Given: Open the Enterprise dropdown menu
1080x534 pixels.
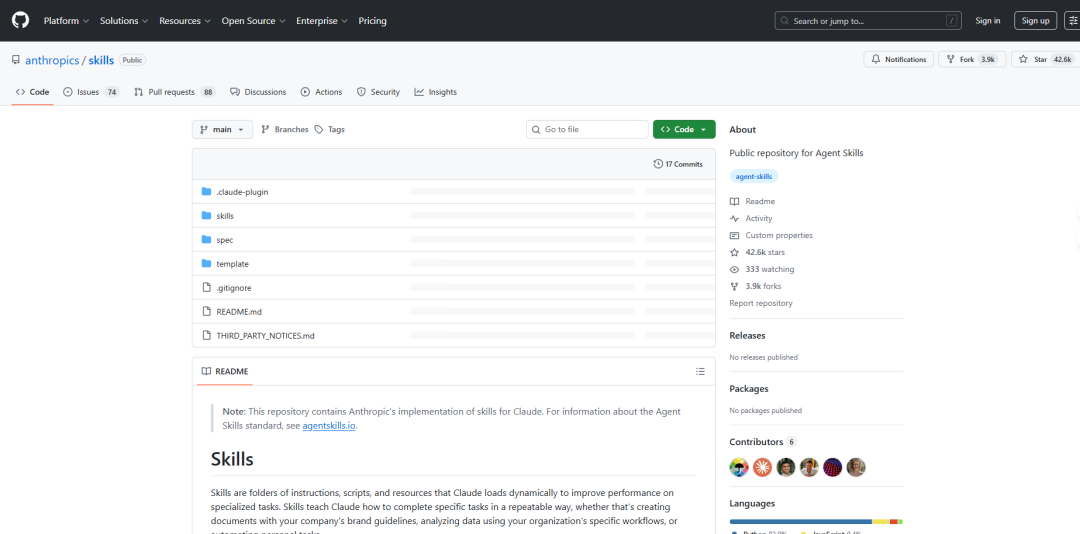Looking at the screenshot, I should pos(322,21).
